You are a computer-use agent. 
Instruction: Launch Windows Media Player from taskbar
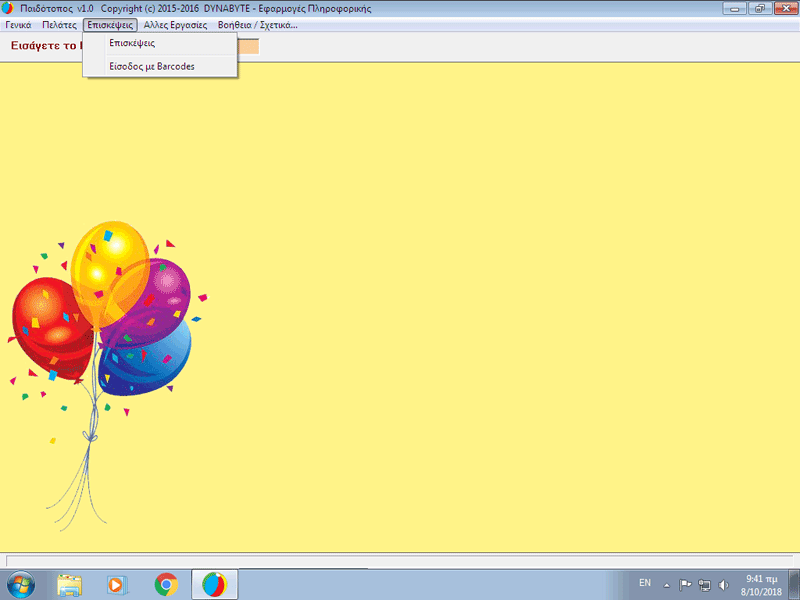tap(117, 585)
